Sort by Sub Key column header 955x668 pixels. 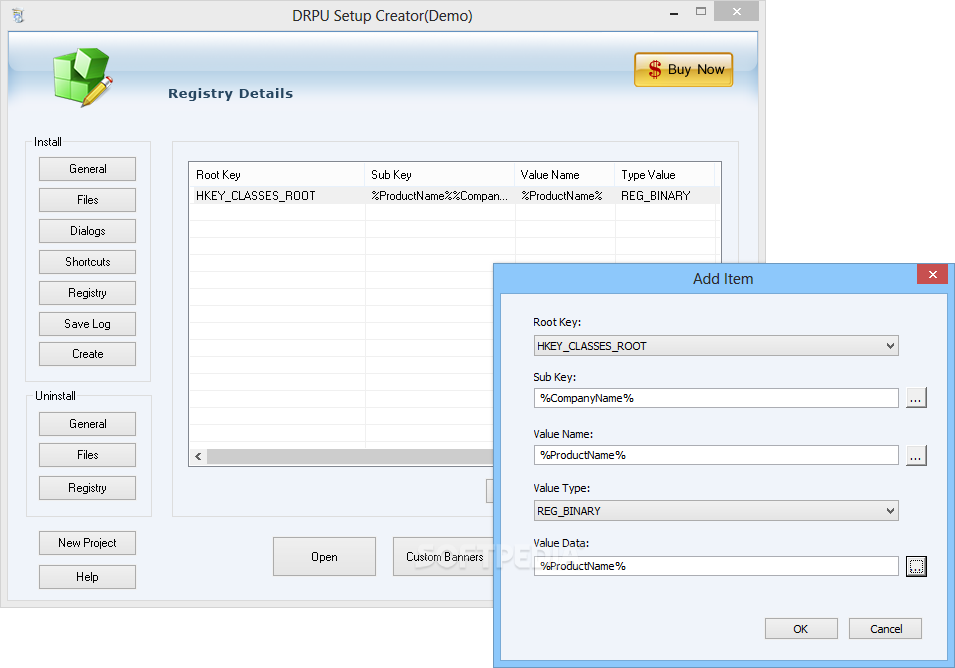click(x=439, y=175)
